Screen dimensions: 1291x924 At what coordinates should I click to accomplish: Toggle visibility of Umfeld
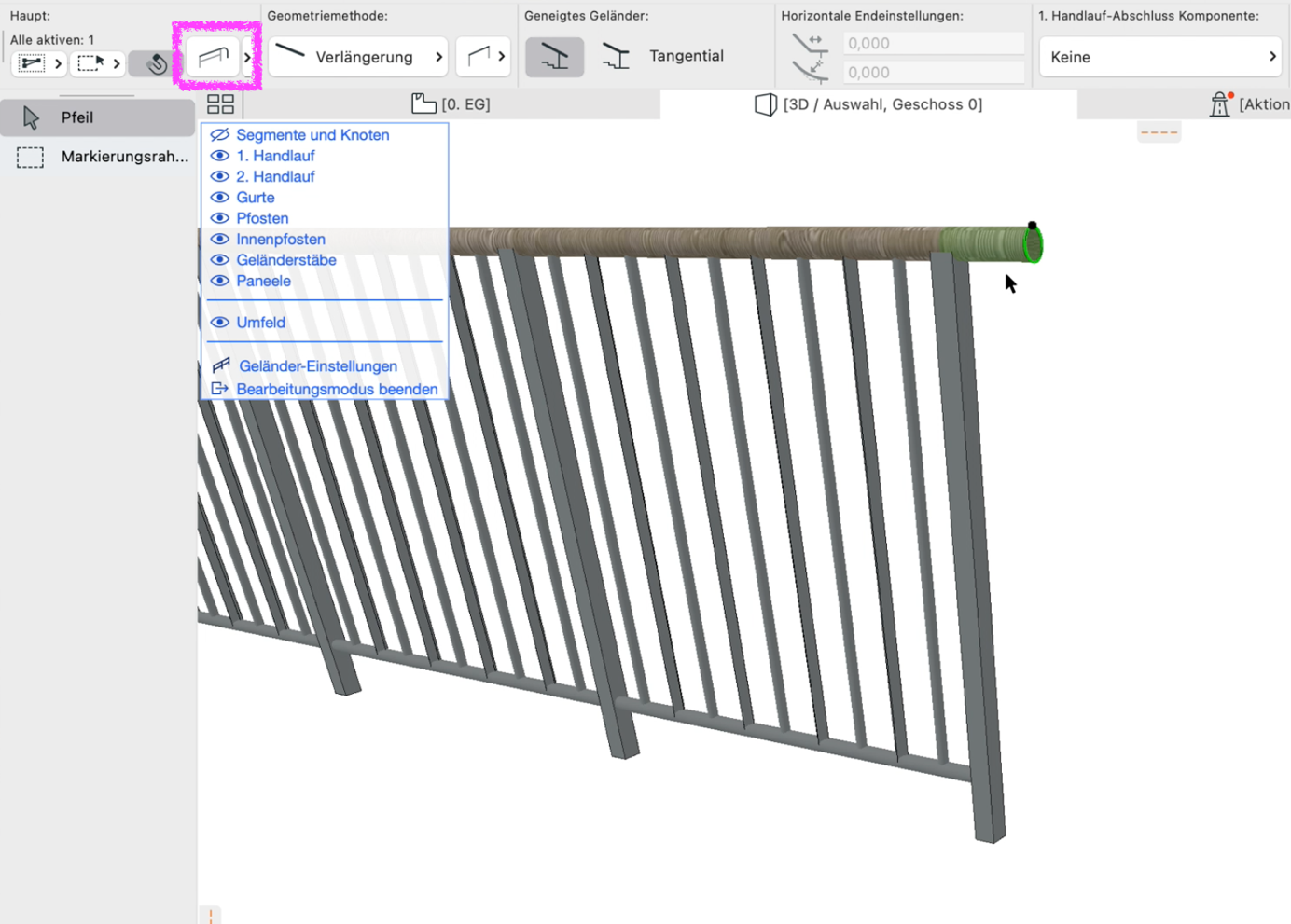(x=219, y=323)
